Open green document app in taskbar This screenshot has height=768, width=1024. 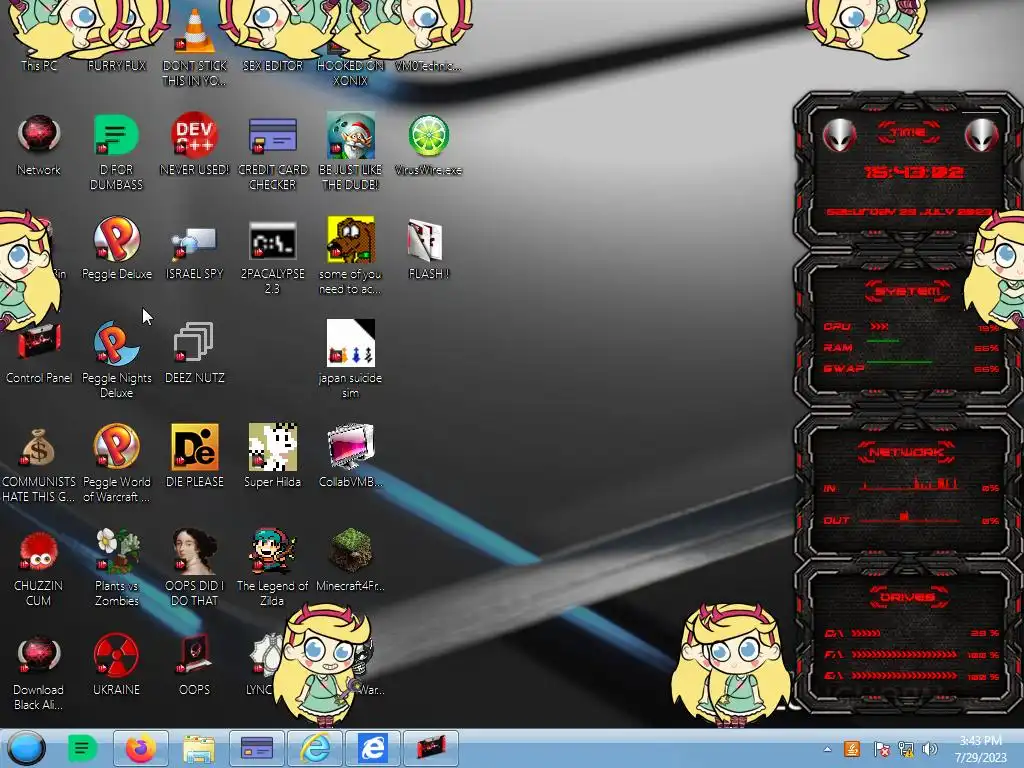point(82,748)
